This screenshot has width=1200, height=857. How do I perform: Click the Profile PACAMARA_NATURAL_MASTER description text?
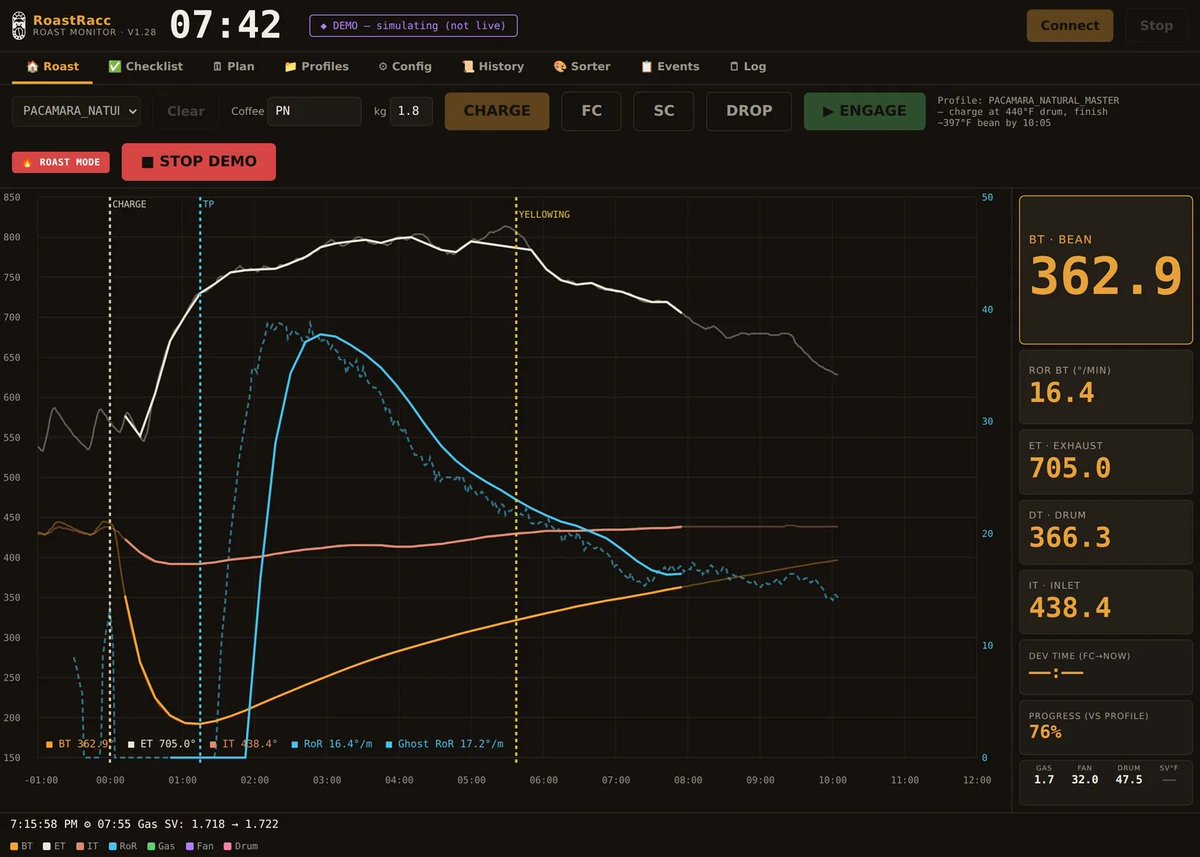1029,111
